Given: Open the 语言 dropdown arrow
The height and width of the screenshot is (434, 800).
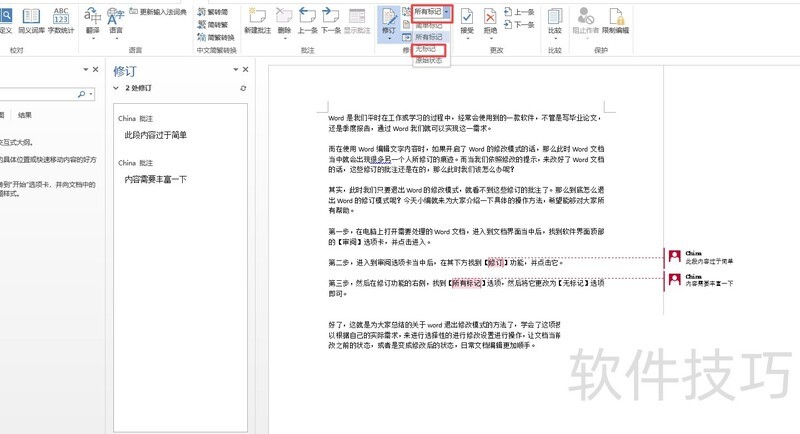Looking at the screenshot, I should [x=116, y=38].
